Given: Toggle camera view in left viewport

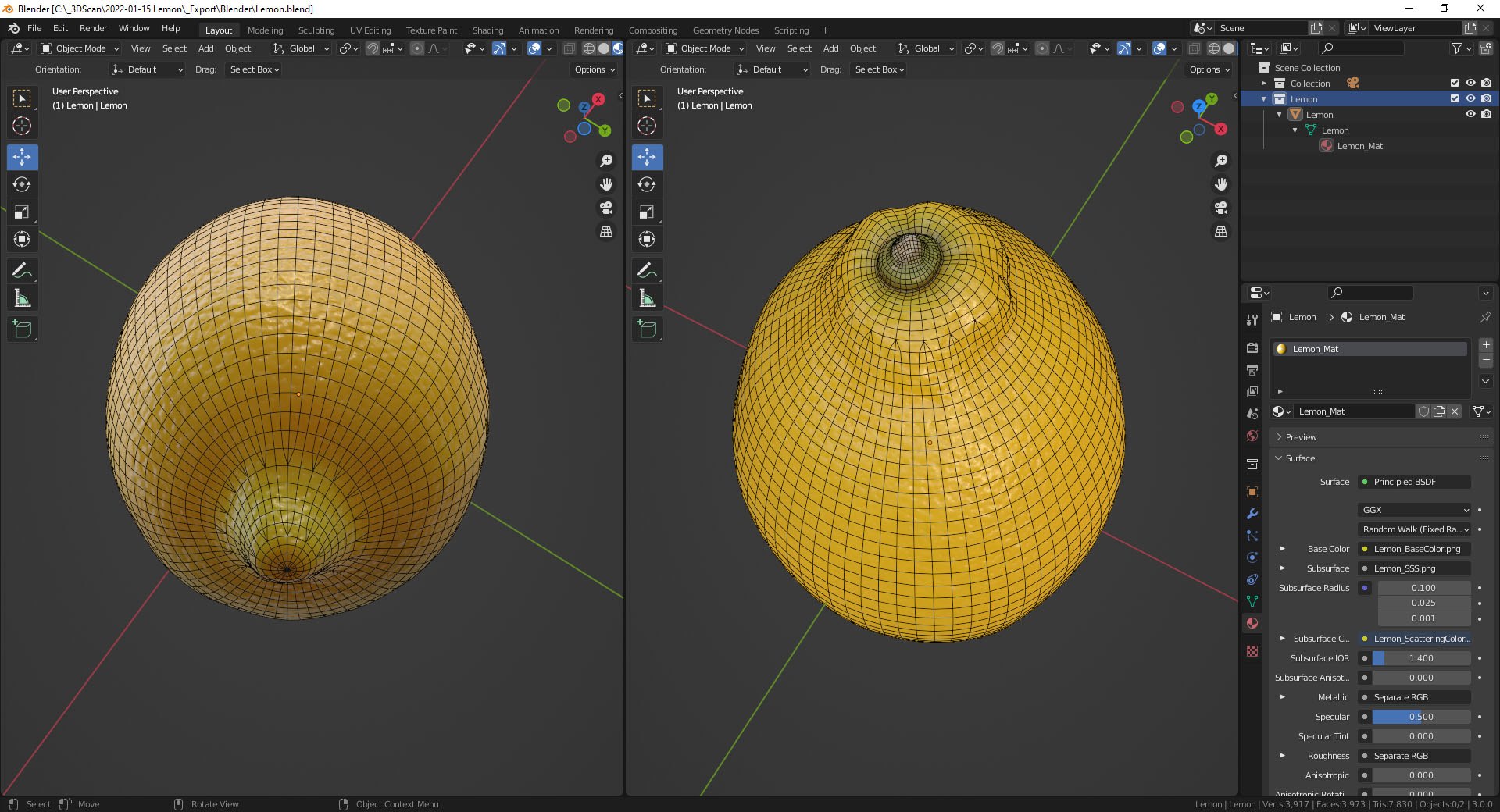Looking at the screenshot, I should (x=606, y=208).
